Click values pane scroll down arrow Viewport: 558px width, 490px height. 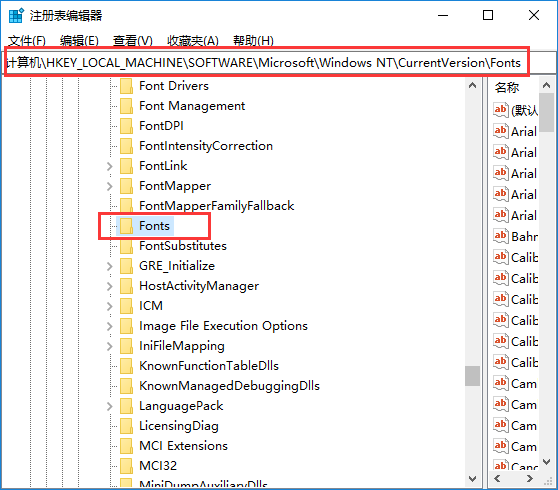(x=547, y=462)
